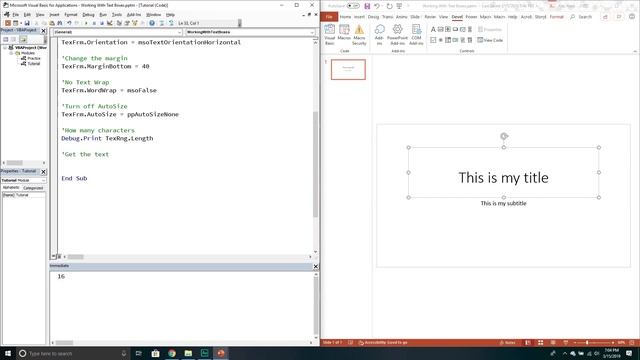The height and width of the screenshot is (360, 640).
Task: Click the Find binoculars icon in VBA toolbar
Action: click(60, 23)
